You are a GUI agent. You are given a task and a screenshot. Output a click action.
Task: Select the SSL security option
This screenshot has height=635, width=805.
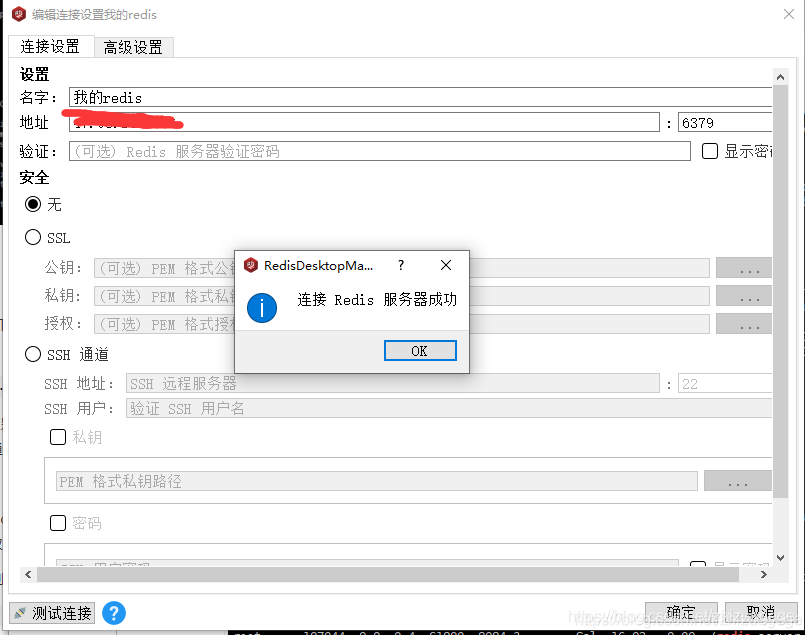33,237
